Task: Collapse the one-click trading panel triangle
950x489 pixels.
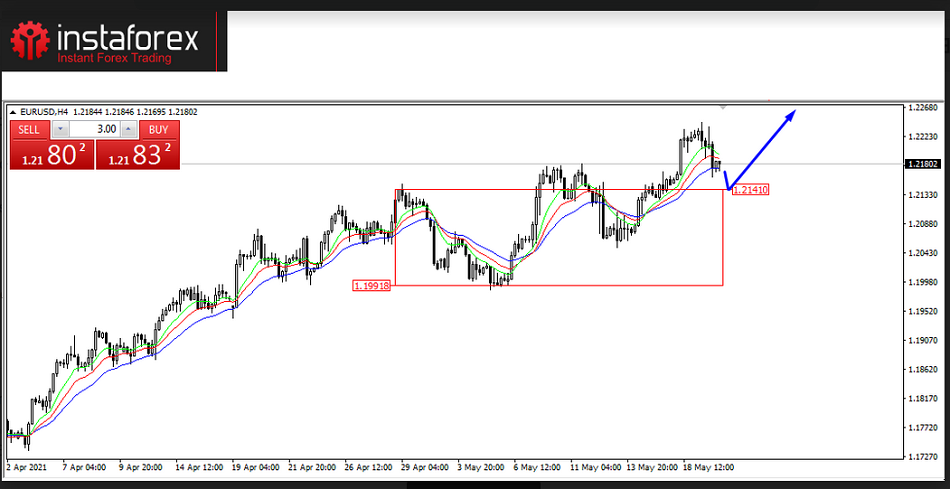Action: 13,112
